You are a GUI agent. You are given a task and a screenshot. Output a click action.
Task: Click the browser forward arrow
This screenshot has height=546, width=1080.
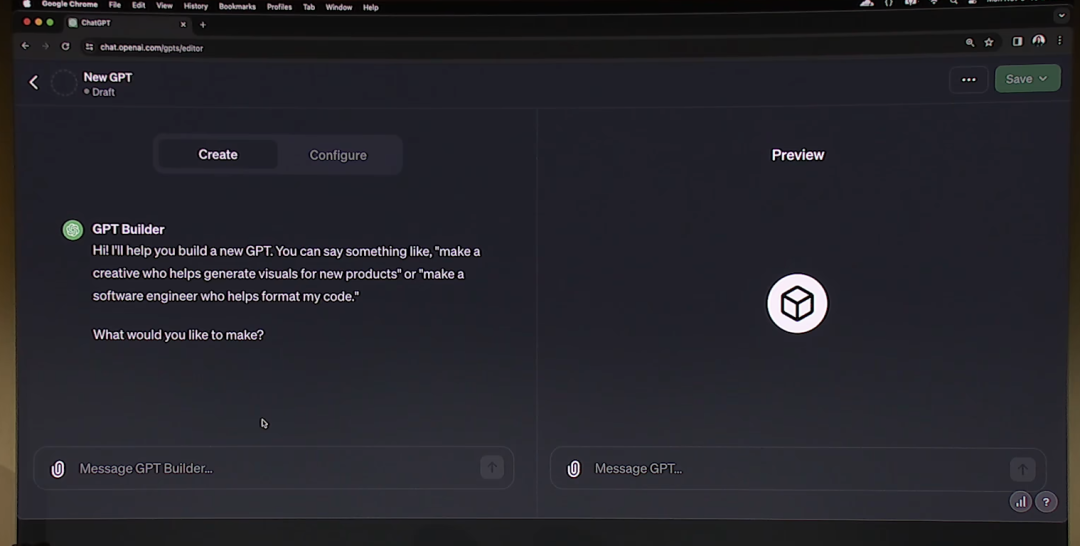45,46
